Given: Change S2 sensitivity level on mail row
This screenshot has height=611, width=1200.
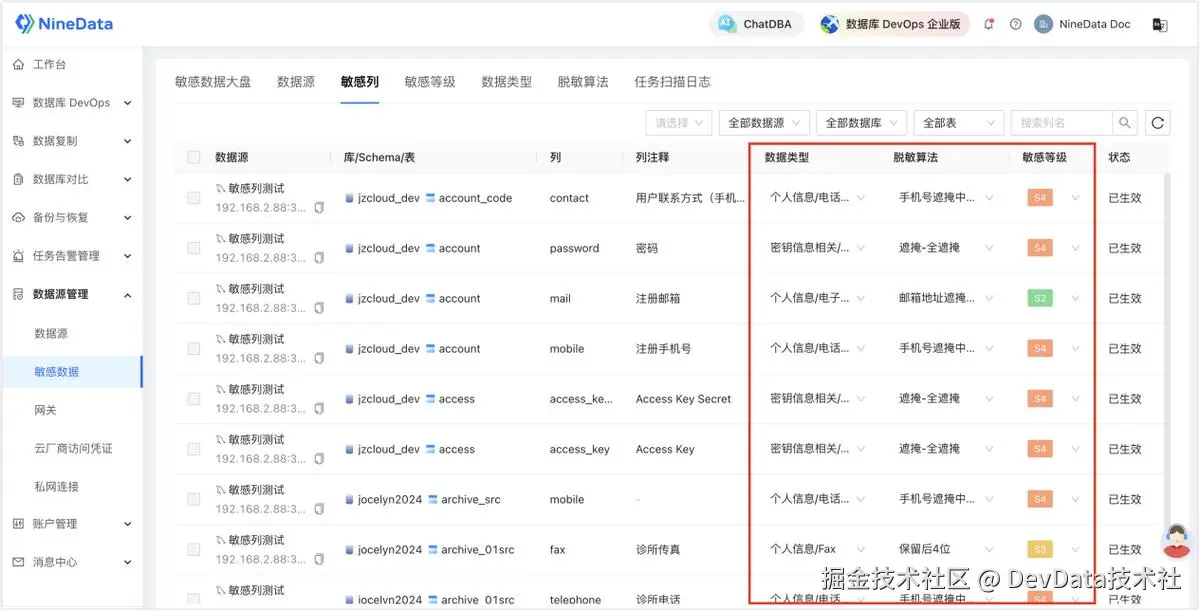Looking at the screenshot, I should [x=1054, y=298].
